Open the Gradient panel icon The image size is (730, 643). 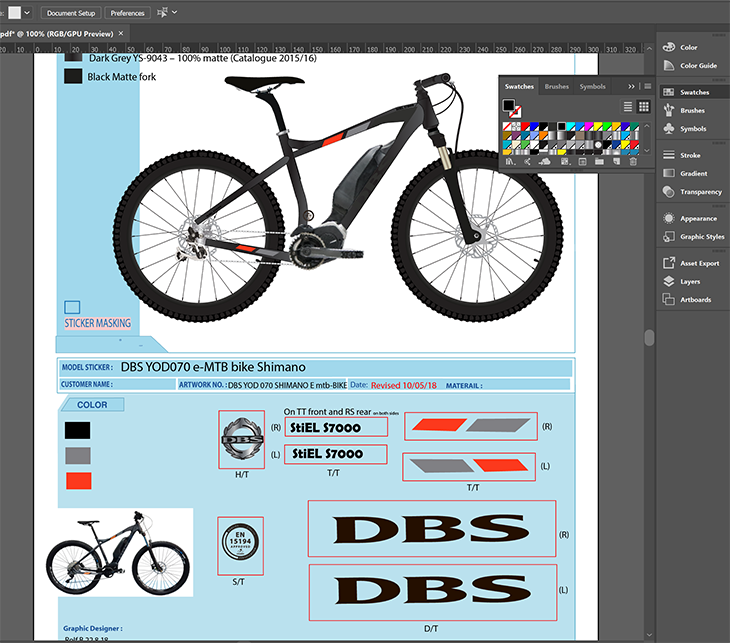coord(669,173)
